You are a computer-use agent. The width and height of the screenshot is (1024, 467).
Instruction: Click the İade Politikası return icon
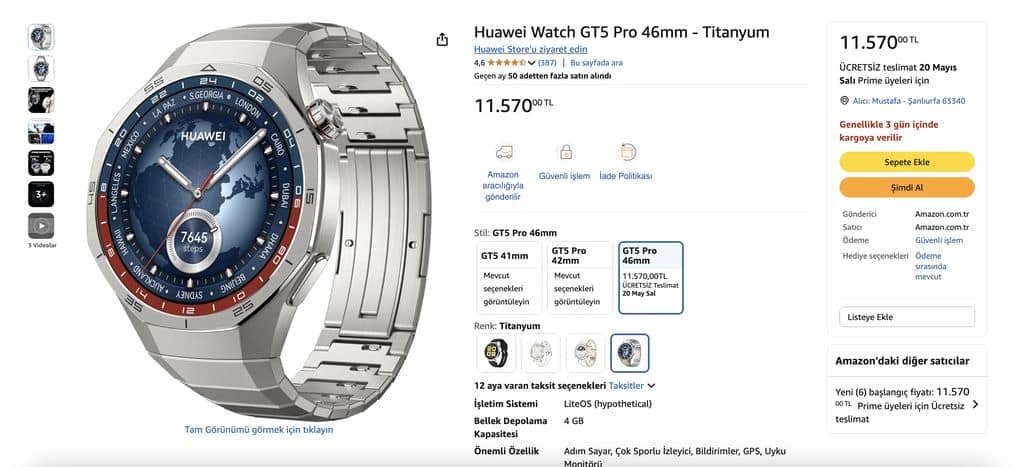point(627,152)
